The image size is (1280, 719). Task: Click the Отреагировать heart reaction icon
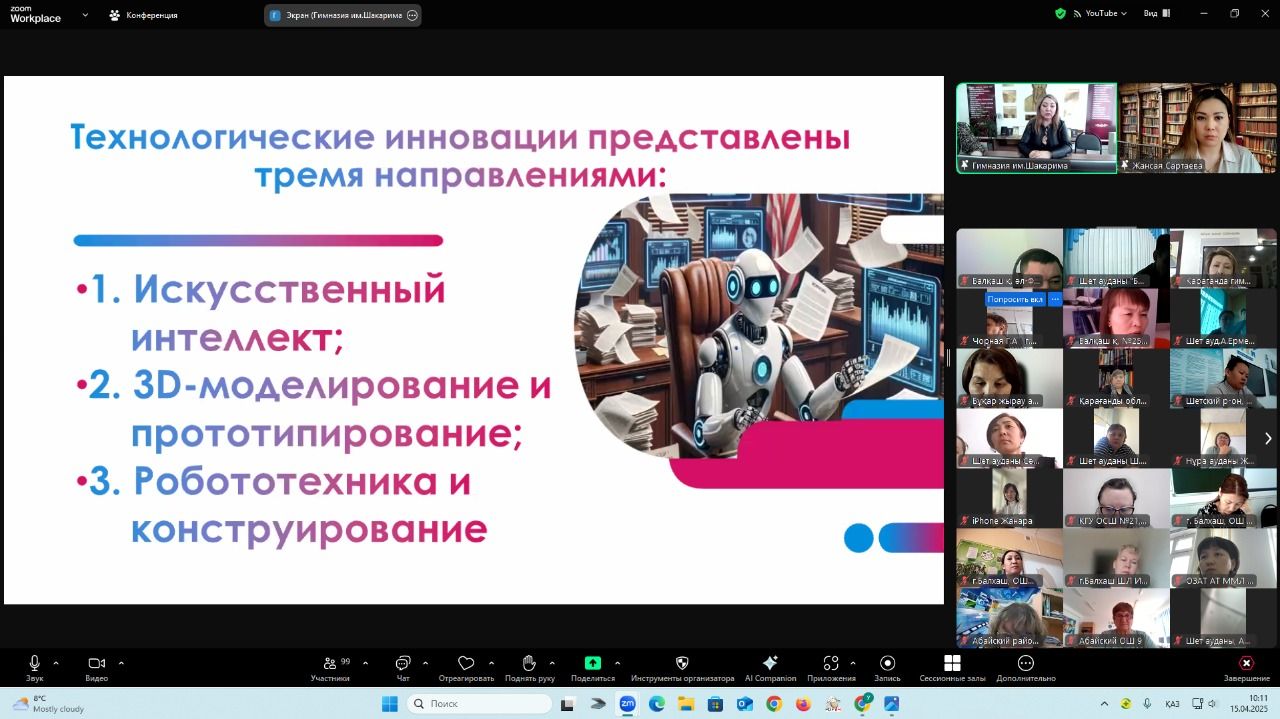tap(465, 666)
